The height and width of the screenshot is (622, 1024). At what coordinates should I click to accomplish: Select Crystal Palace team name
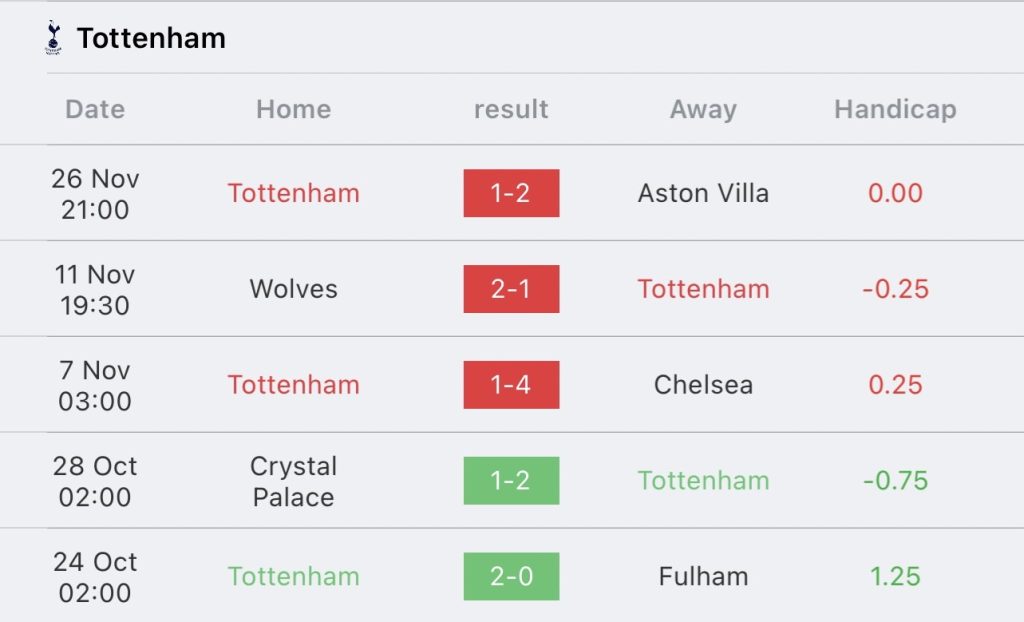tap(293, 482)
